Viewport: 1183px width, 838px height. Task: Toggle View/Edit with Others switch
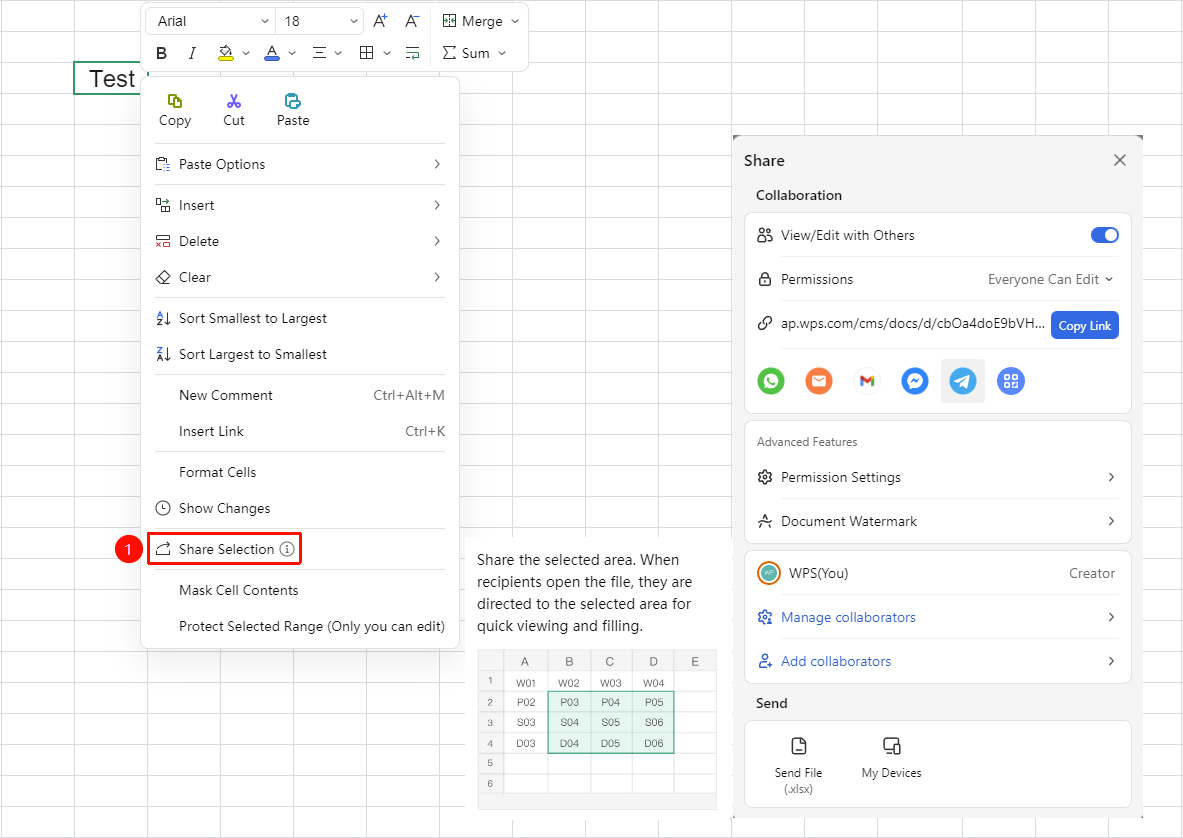click(x=1105, y=235)
